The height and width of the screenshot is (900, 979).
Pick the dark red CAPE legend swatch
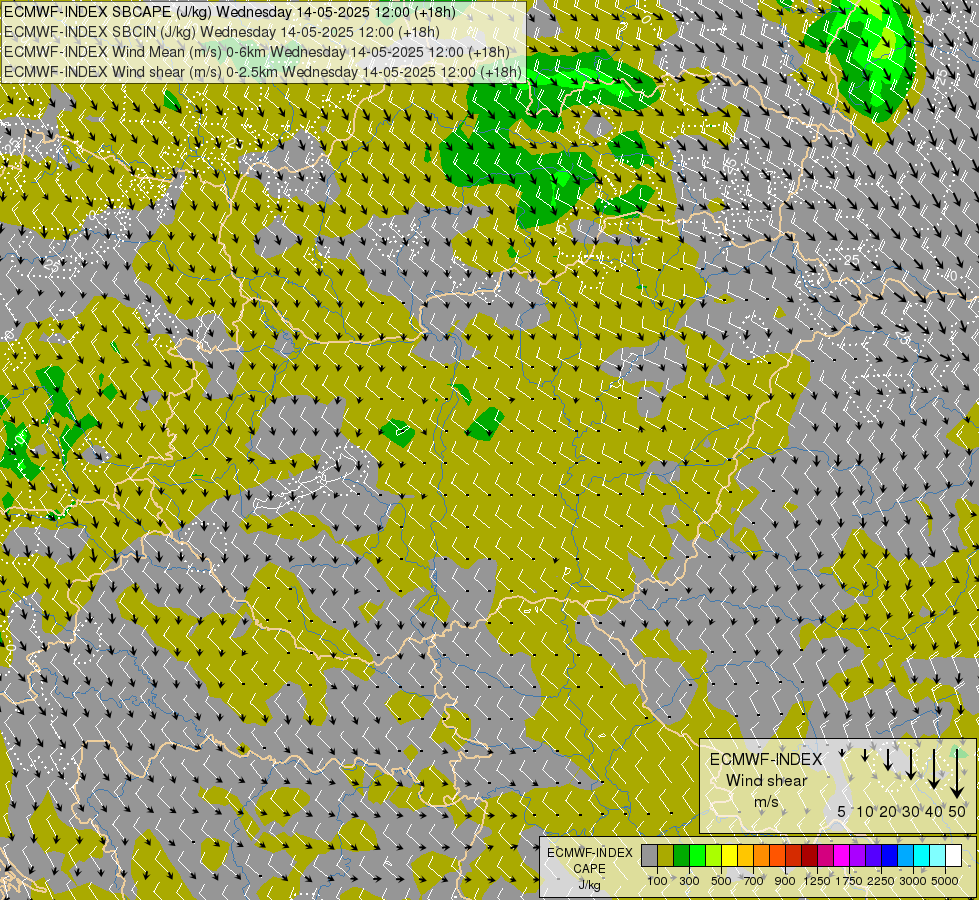pyautogui.click(x=810, y=856)
